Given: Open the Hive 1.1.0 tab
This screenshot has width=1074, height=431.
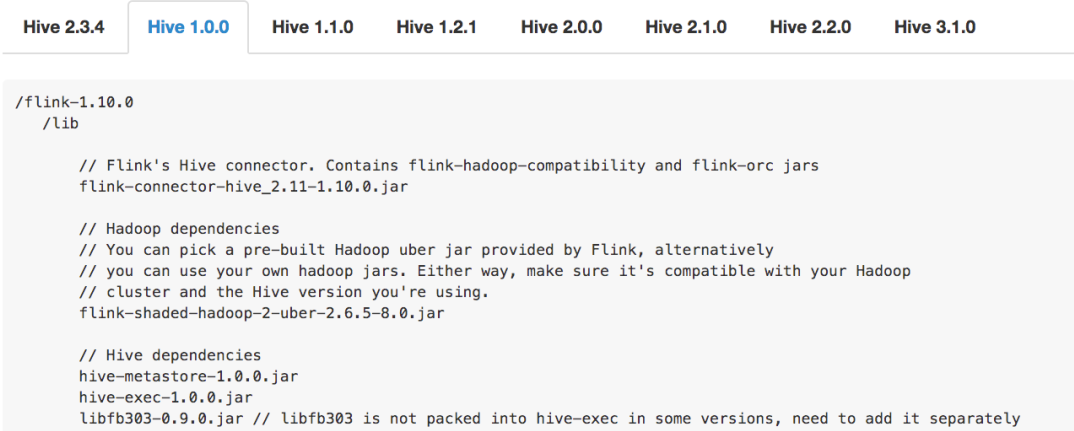Looking at the screenshot, I should [312, 27].
